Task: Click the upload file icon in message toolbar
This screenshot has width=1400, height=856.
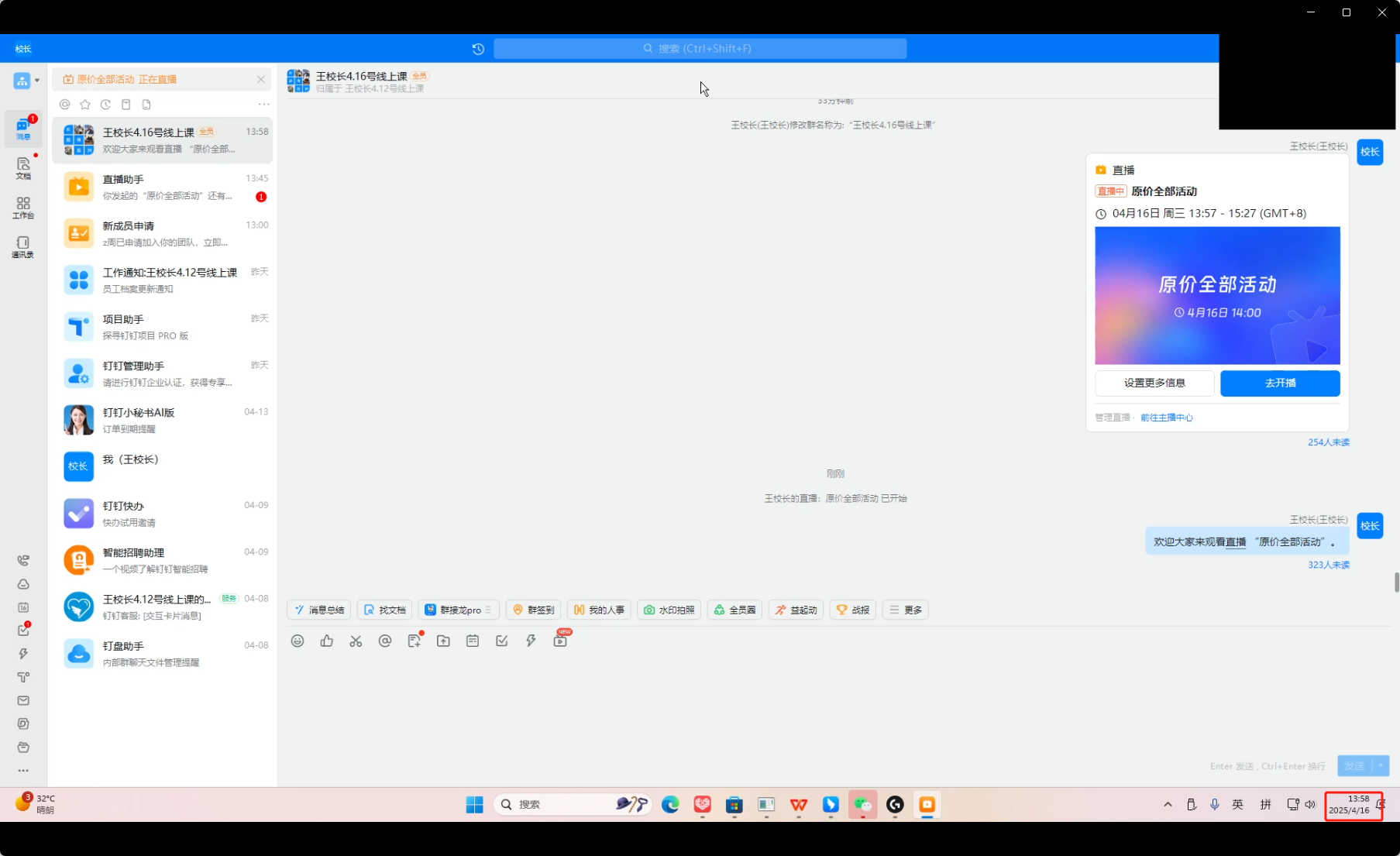Action: click(443, 641)
